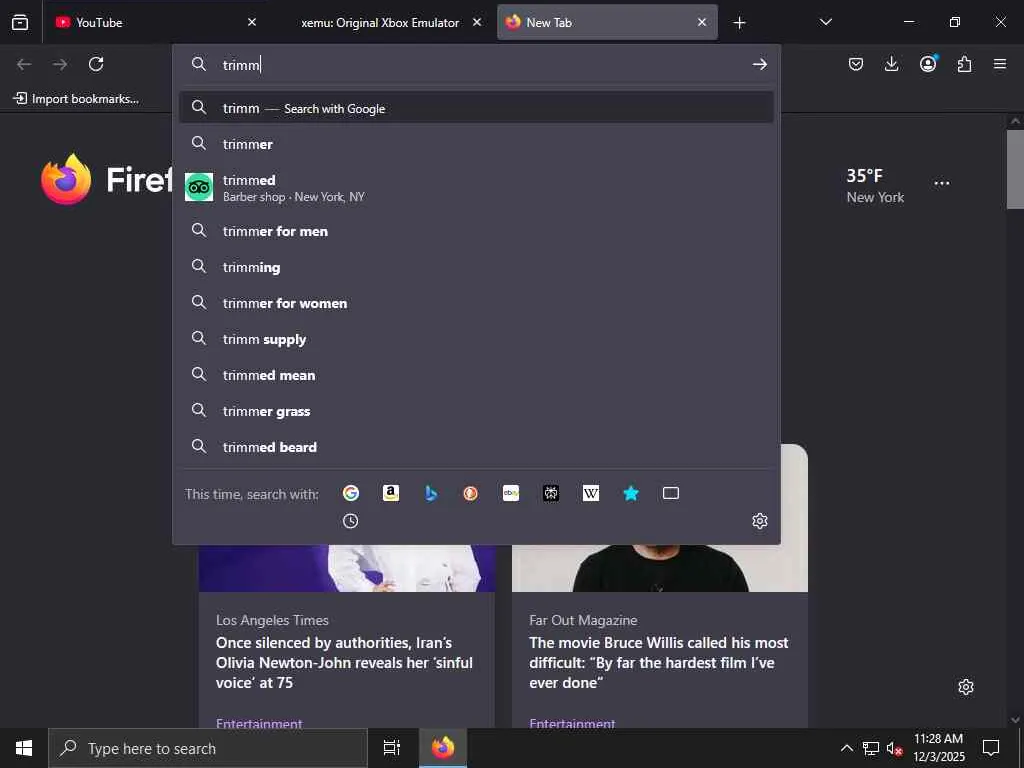Select 'trimmer for men' suggestion

[476, 231]
